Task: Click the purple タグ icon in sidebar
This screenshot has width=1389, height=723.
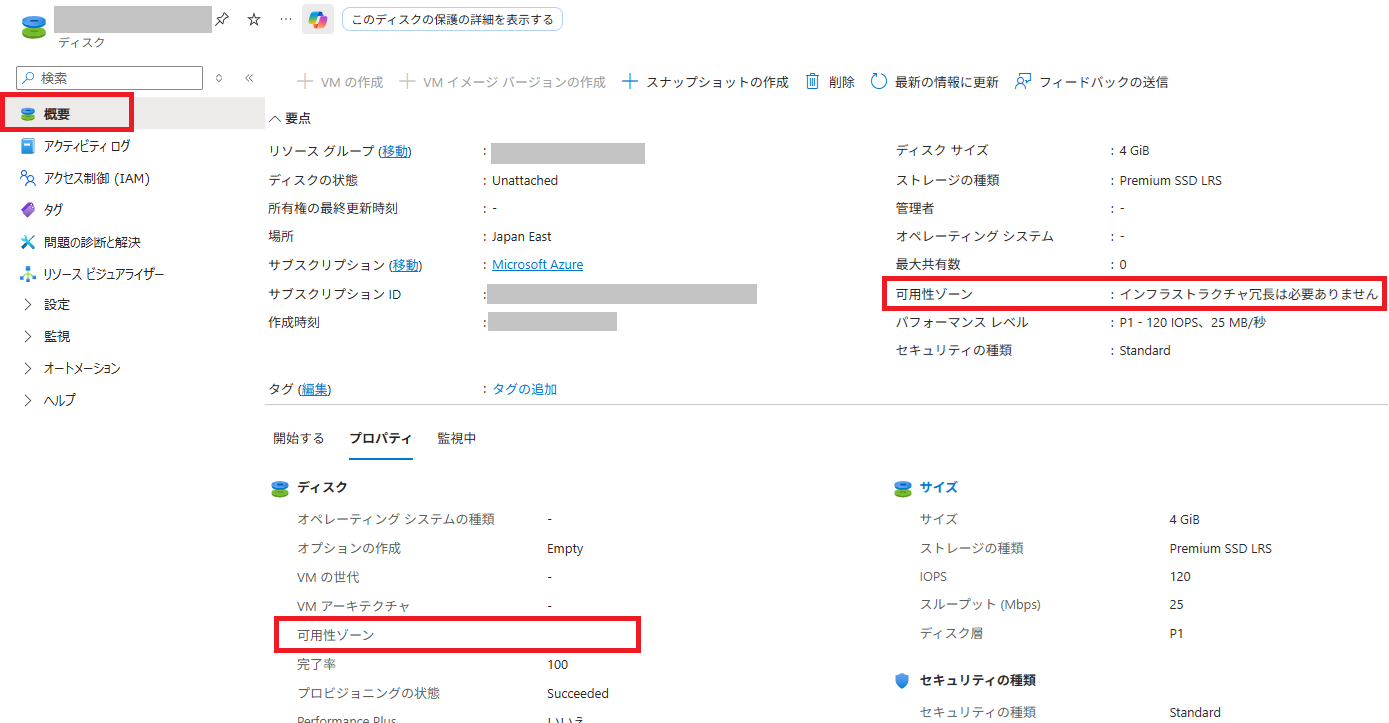Action: pyautogui.click(x=28, y=210)
